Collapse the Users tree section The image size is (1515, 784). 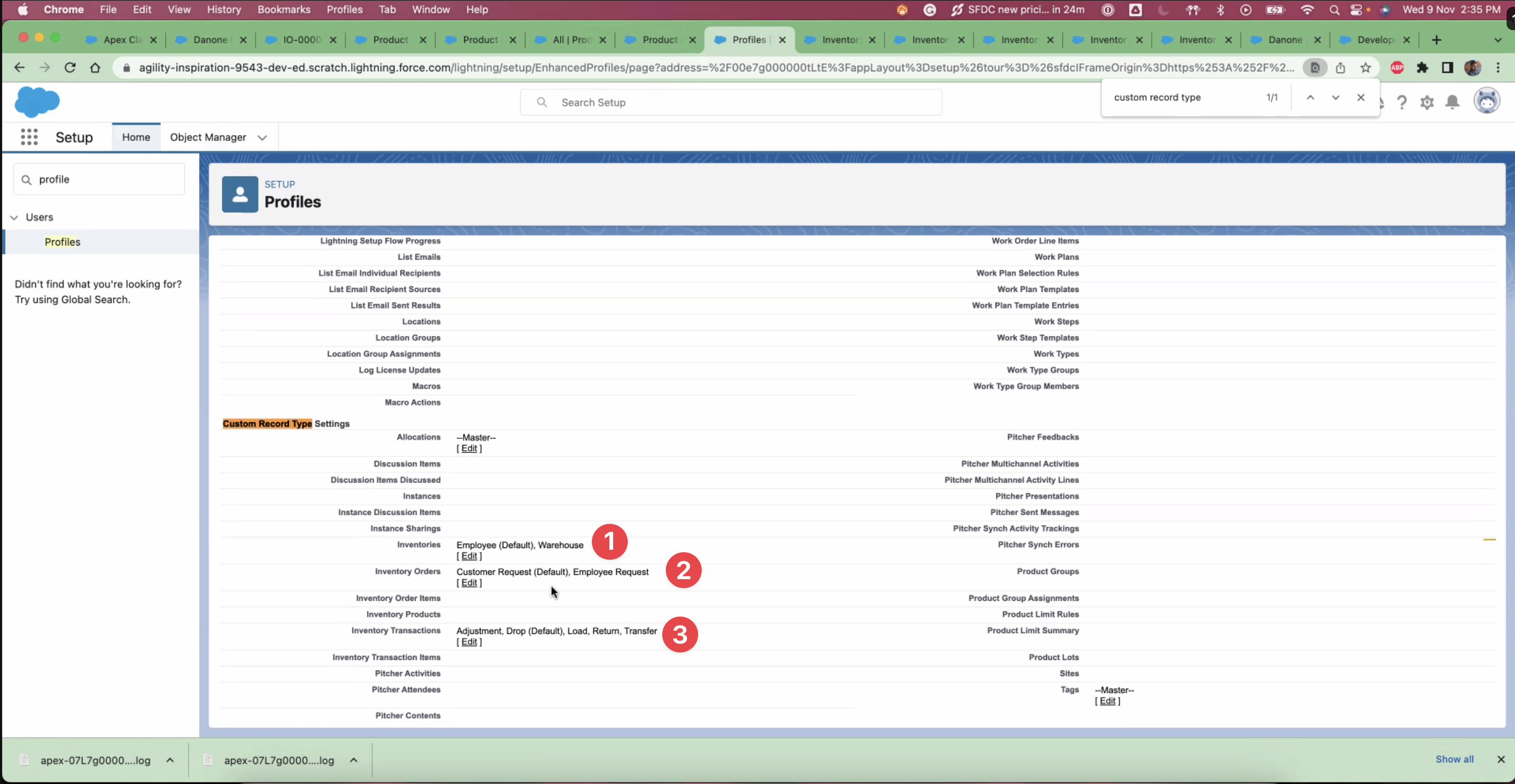tap(14, 218)
